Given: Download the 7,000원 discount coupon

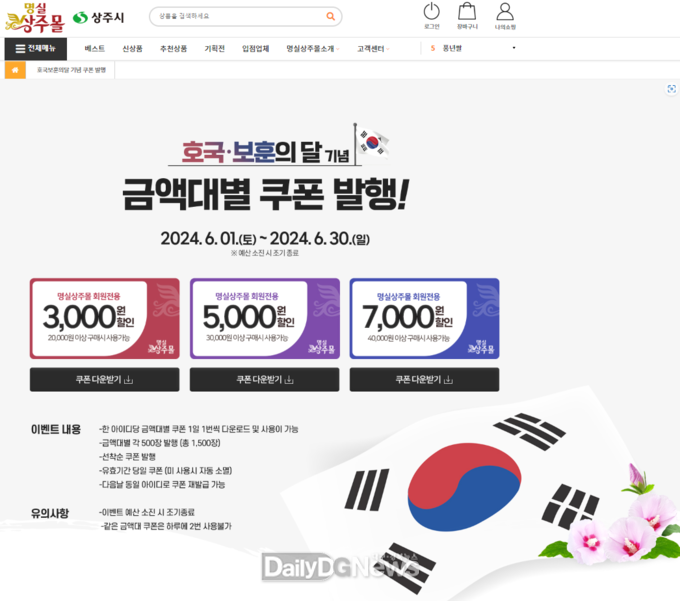Looking at the screenshot, I should click(x=425, y=379).
